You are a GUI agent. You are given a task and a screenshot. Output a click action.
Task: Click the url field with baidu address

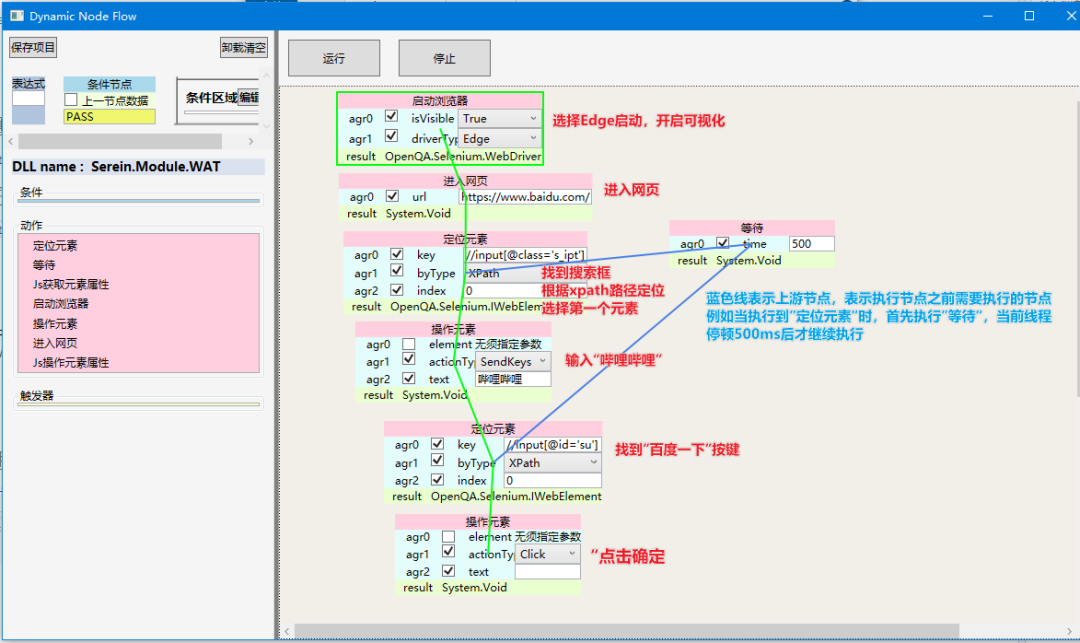pyautogui.click(x=525, y=197)
